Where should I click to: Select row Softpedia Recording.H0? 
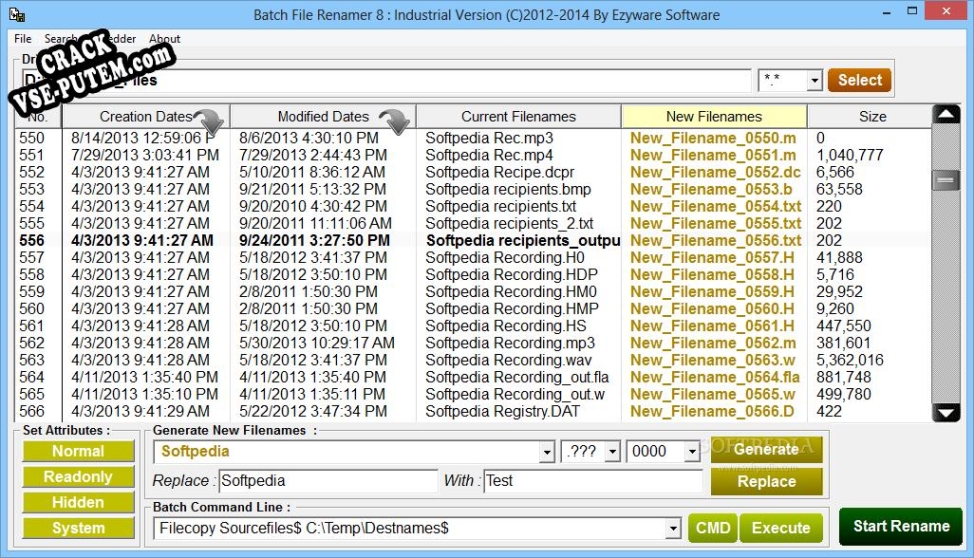(472, 257)
